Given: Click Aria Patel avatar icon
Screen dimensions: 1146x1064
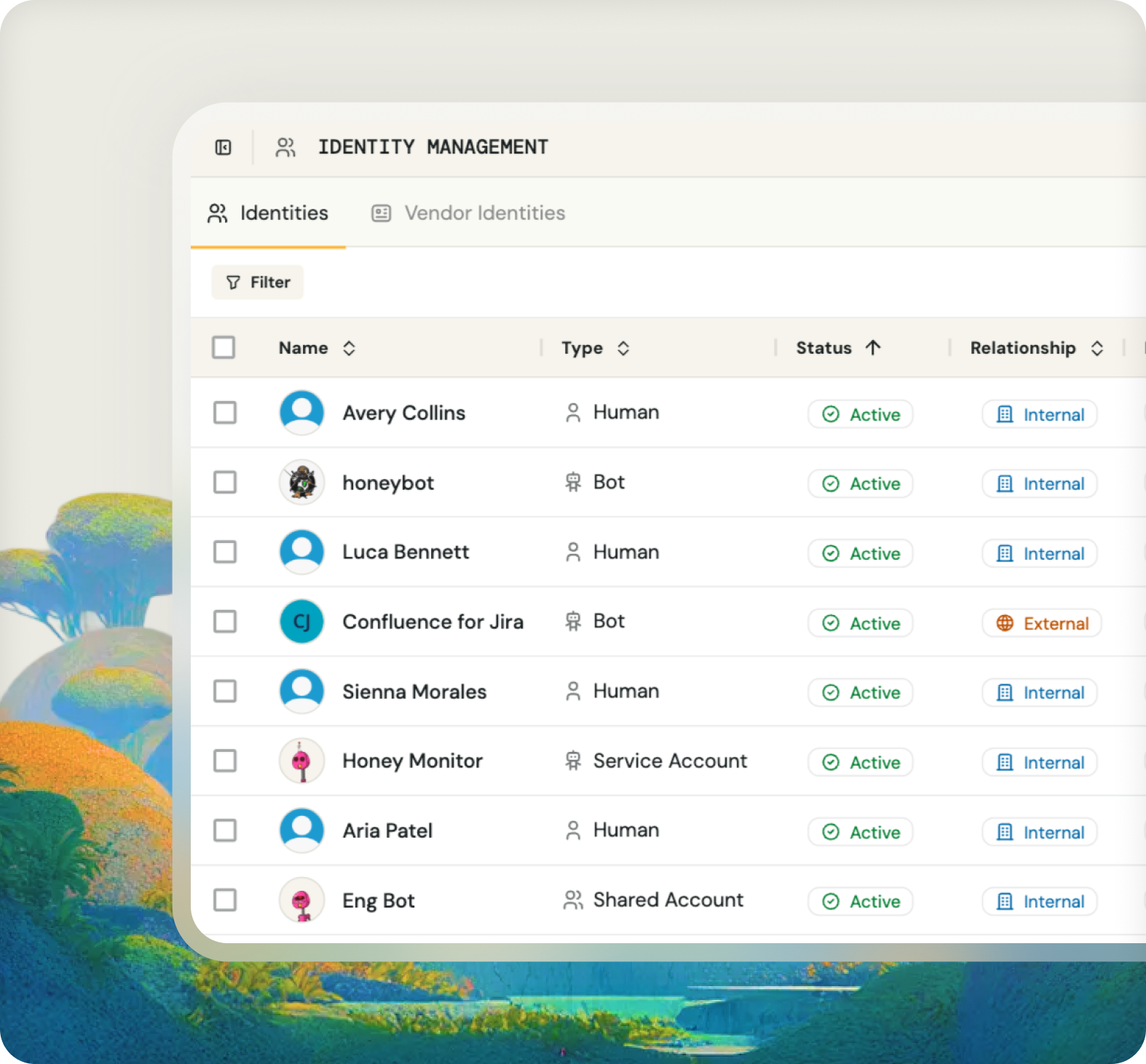Looking at the screenshot, I should [x=302, y=830].
